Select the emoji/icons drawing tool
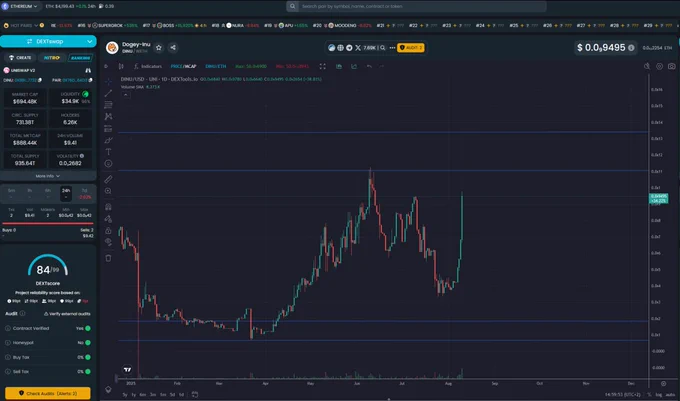Screen dimensions: 680x401 click(108, 163)
